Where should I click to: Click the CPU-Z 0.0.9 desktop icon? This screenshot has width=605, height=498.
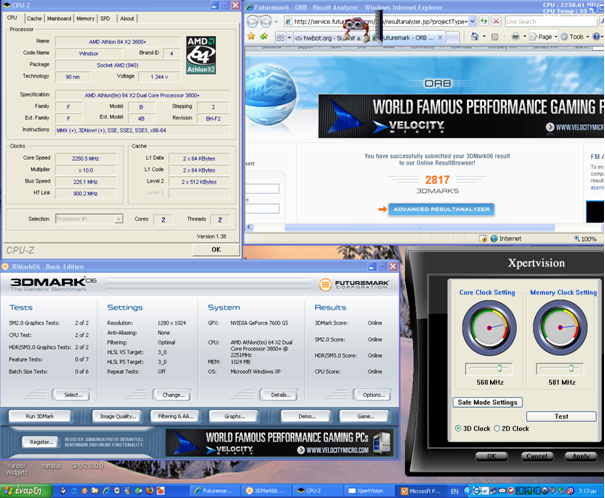pyautogui.click(x=87, y=466)
